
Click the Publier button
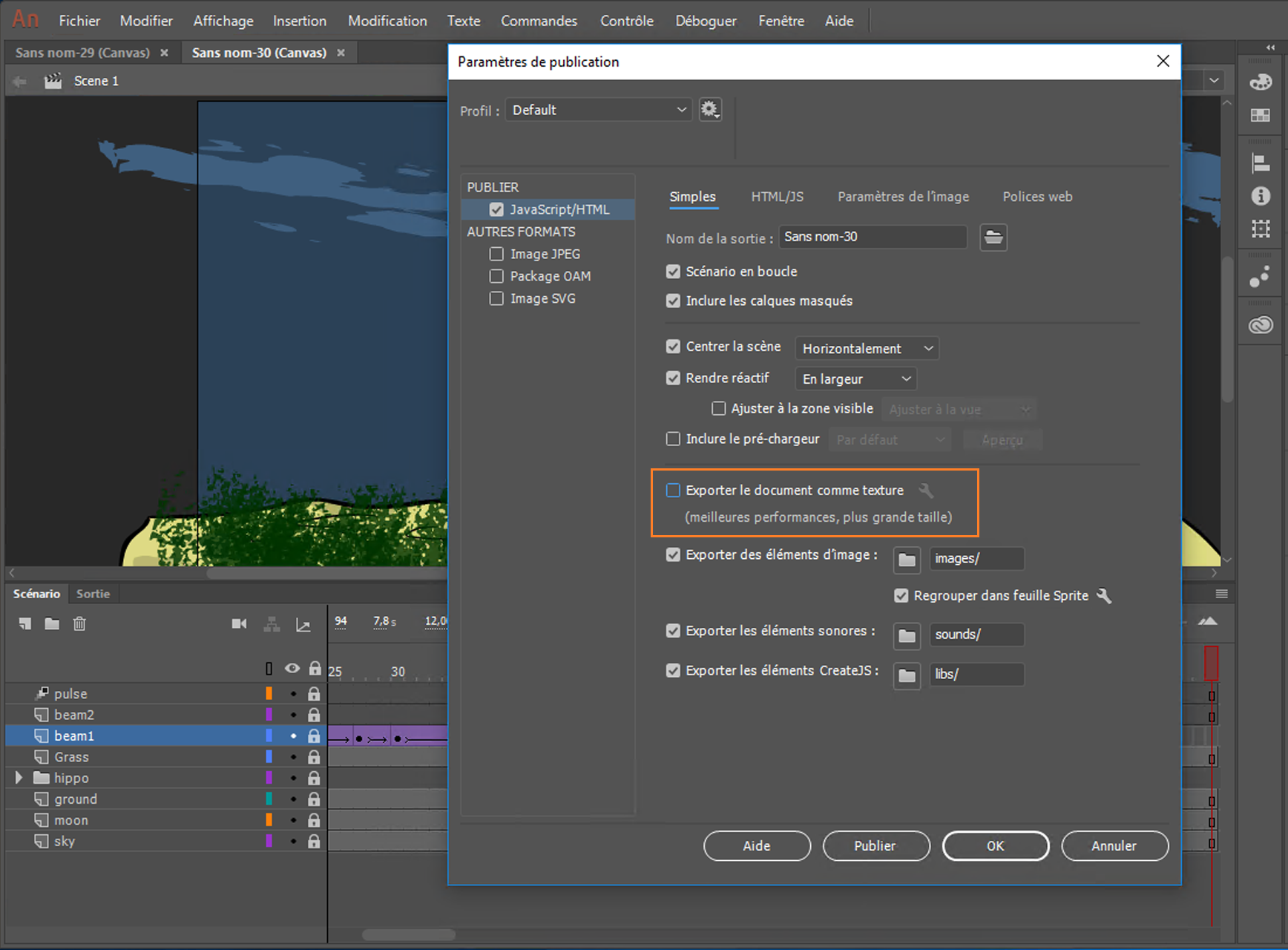[876, 846]
